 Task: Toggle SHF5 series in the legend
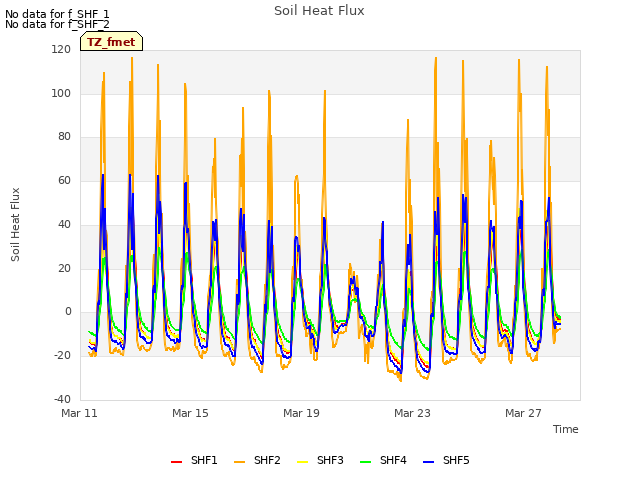(x=446, y=460)
